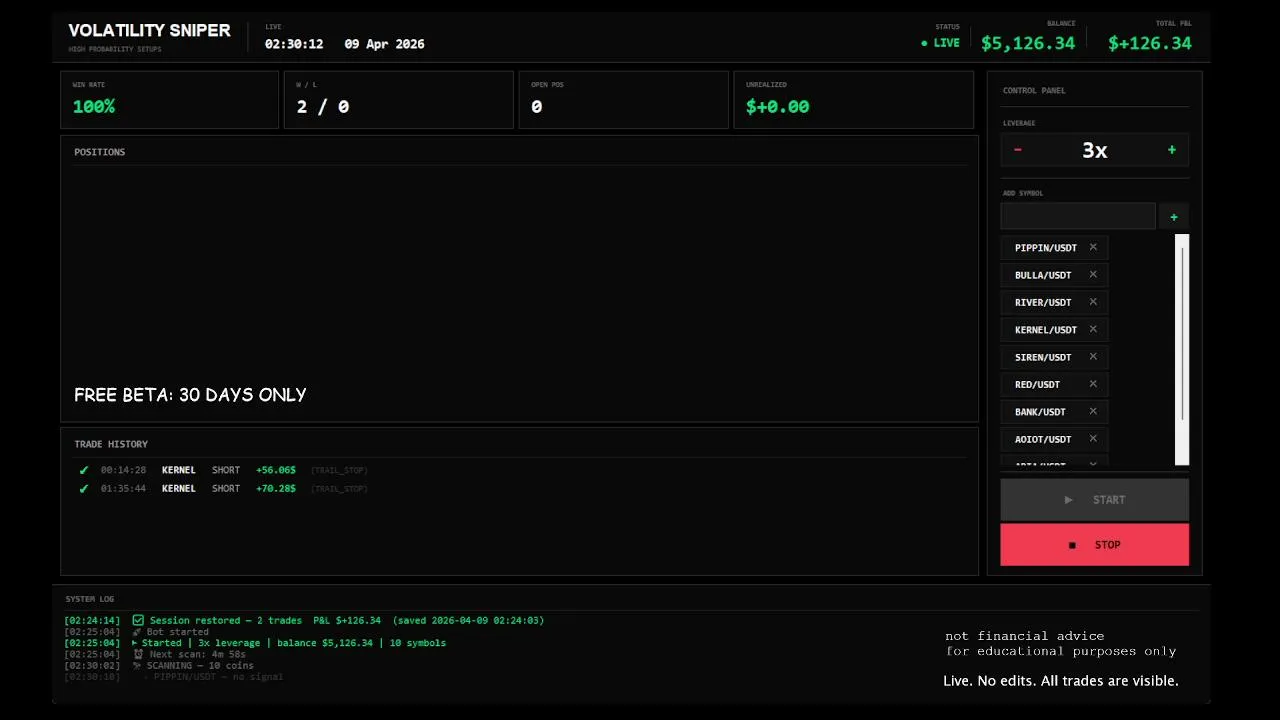The image size is (1280, 720).
Task: Click KERNEL in the 00:14:28 trade row
Action: [x=179, y=470]
